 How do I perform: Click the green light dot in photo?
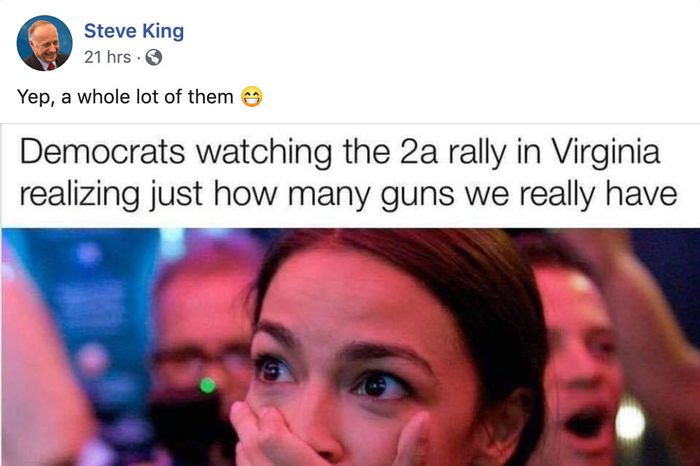point(208,385)
